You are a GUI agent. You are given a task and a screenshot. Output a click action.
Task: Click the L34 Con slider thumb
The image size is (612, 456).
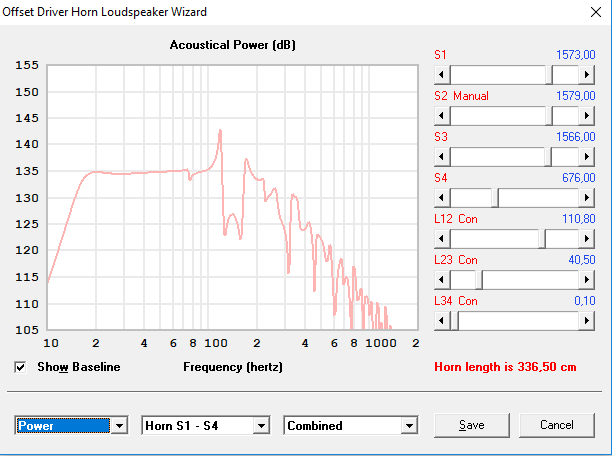tap(455, 321)
